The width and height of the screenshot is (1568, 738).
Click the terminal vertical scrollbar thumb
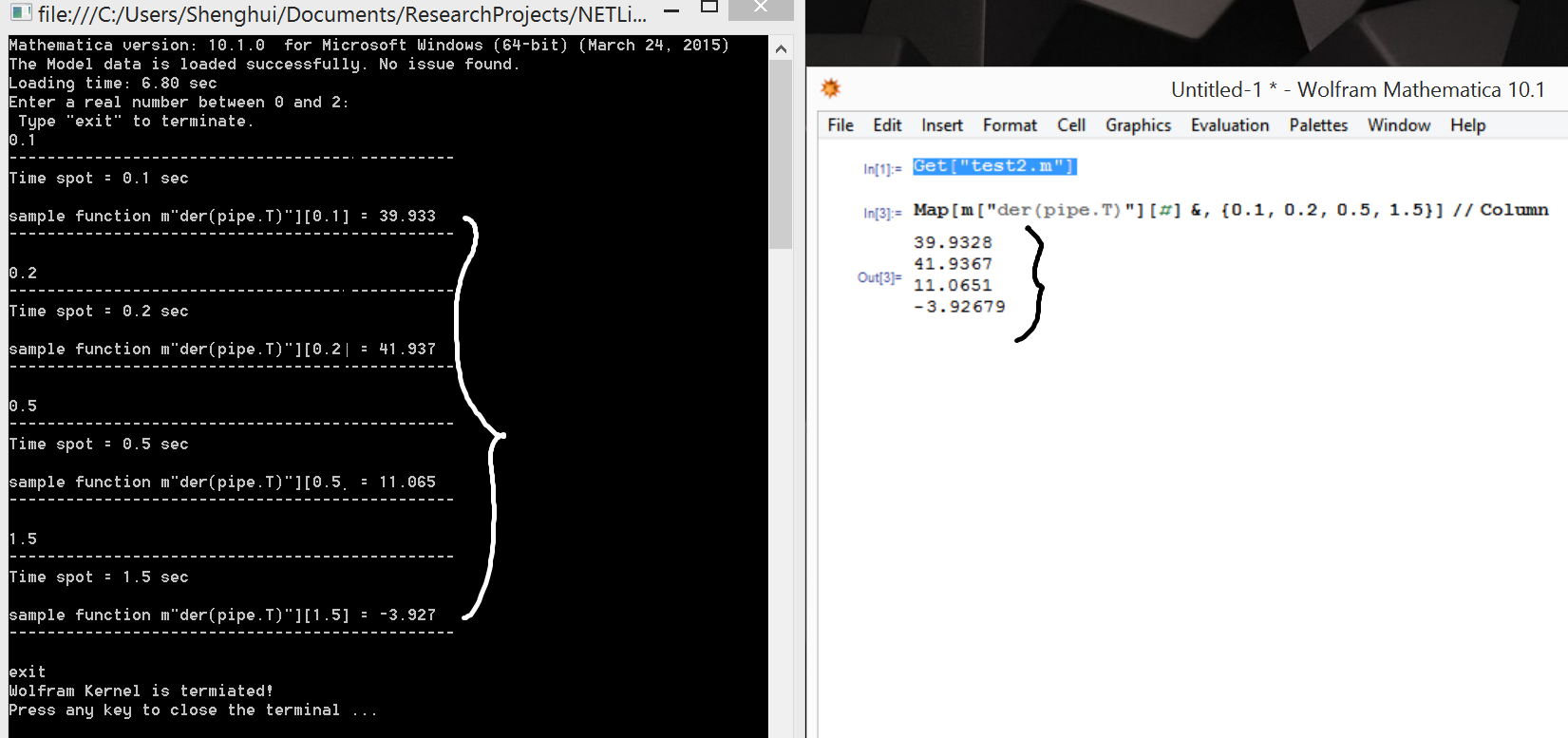781,155
